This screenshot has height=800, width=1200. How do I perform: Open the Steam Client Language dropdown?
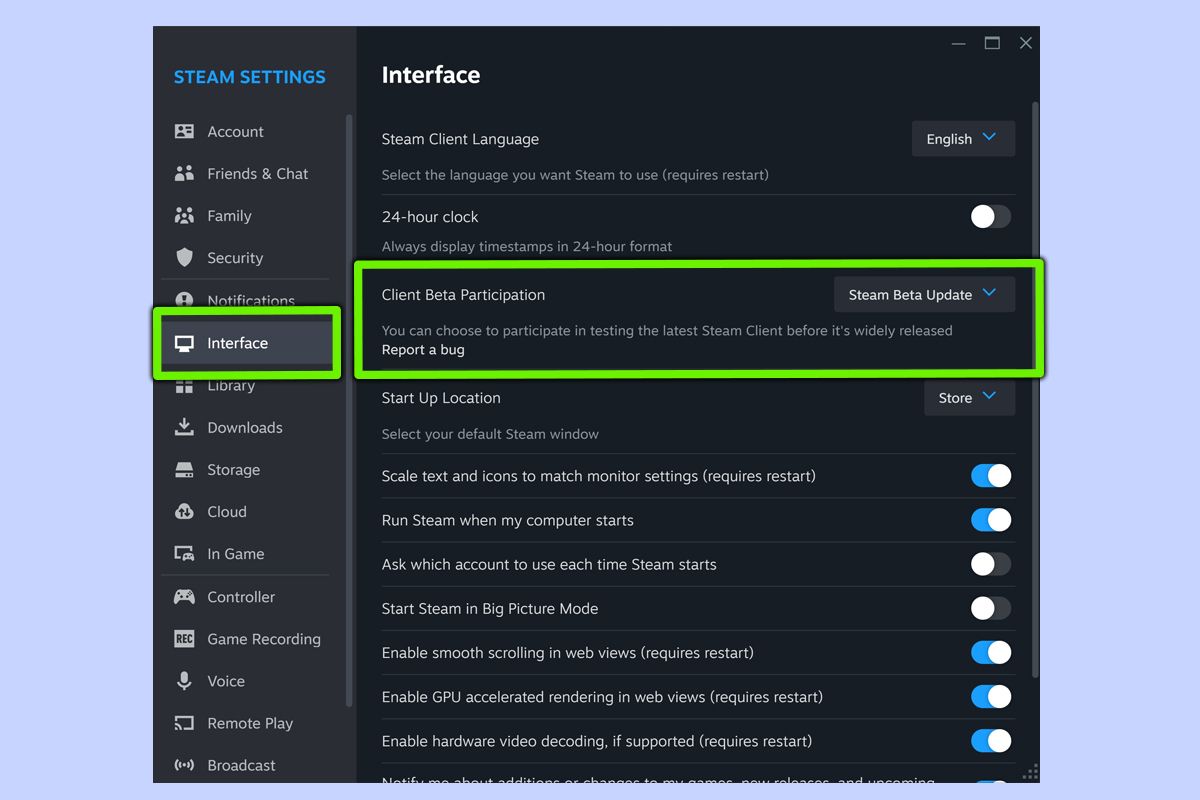tap(962, 138)
